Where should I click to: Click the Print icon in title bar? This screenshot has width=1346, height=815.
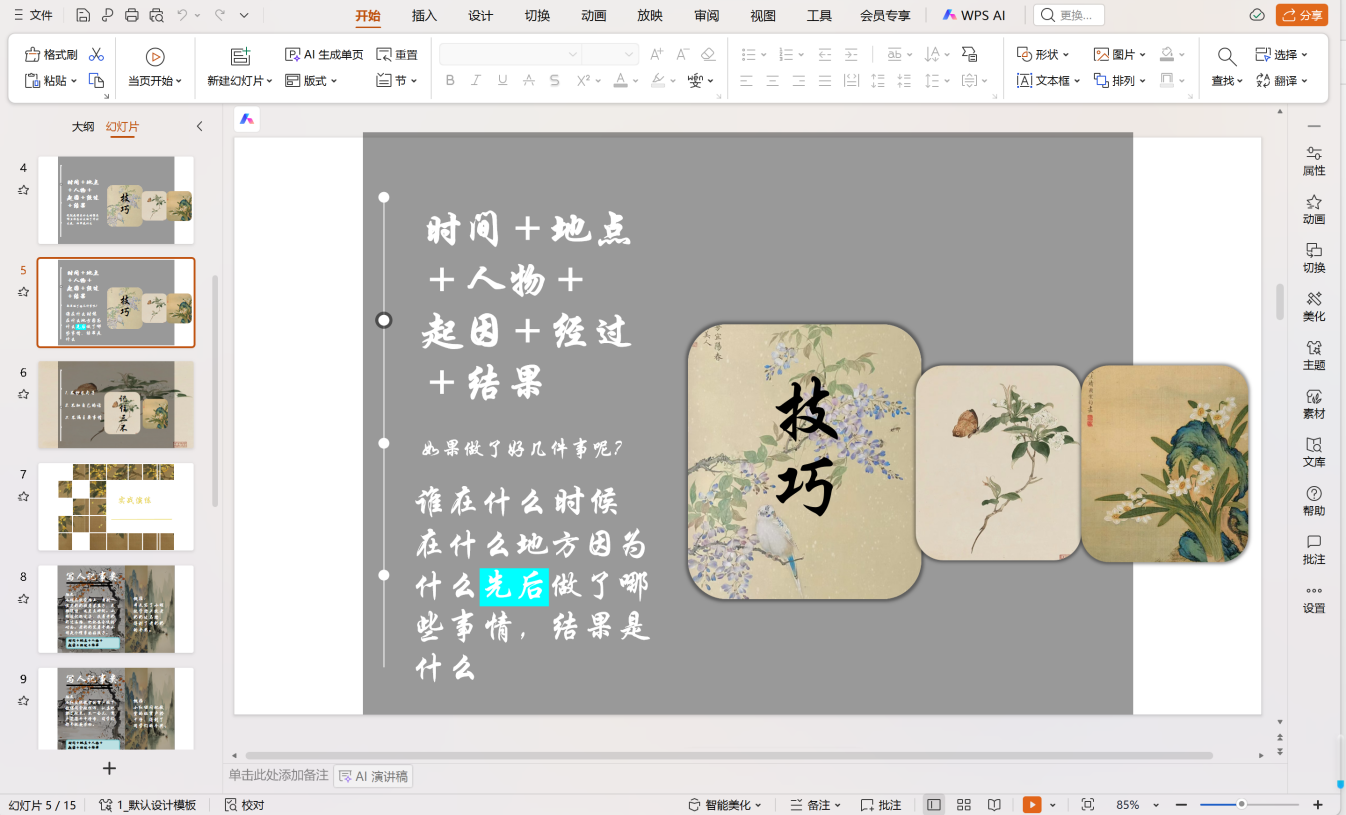[132, 15]
